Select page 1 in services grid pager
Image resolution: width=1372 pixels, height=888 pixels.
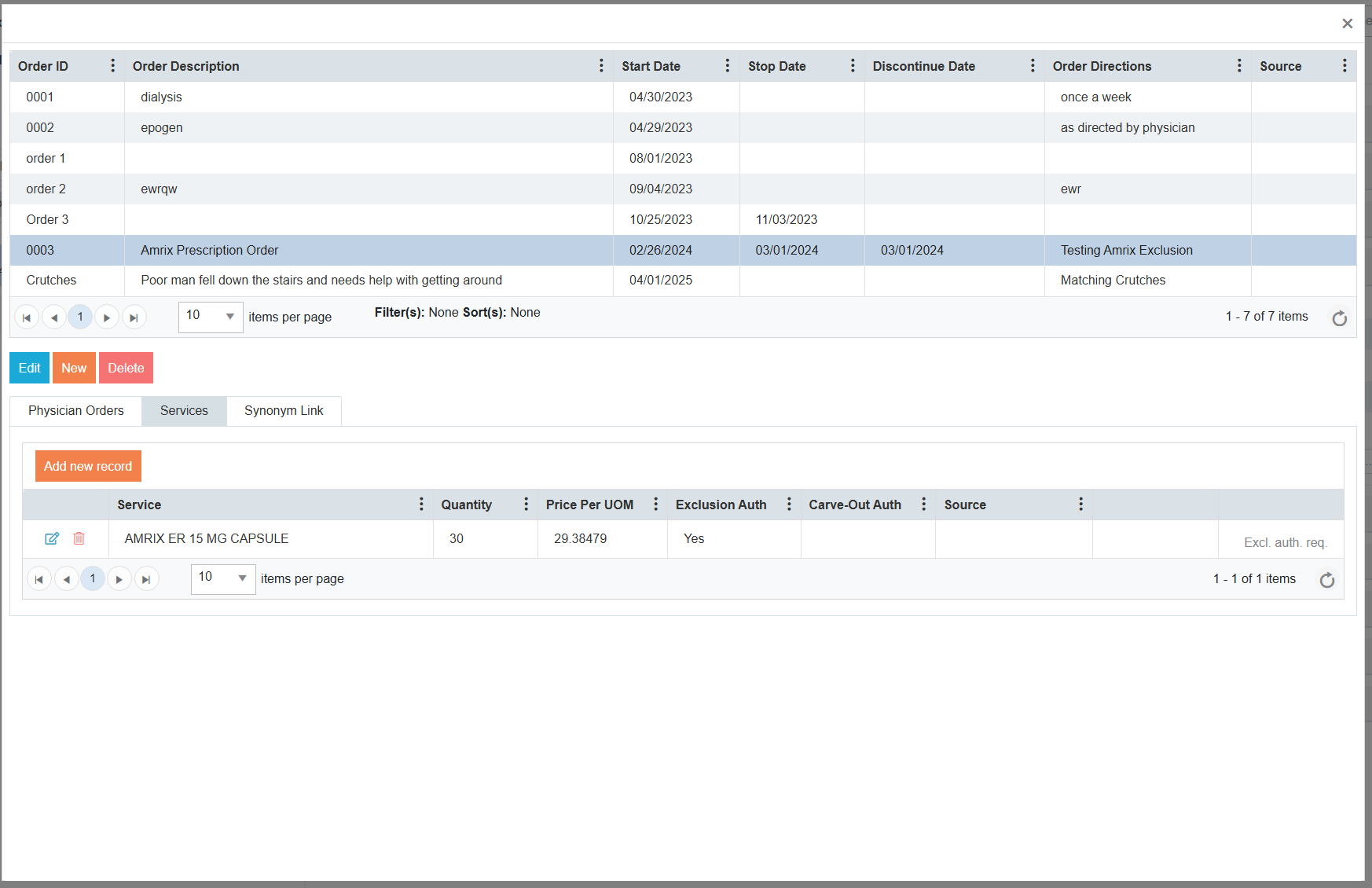[93, 579]
